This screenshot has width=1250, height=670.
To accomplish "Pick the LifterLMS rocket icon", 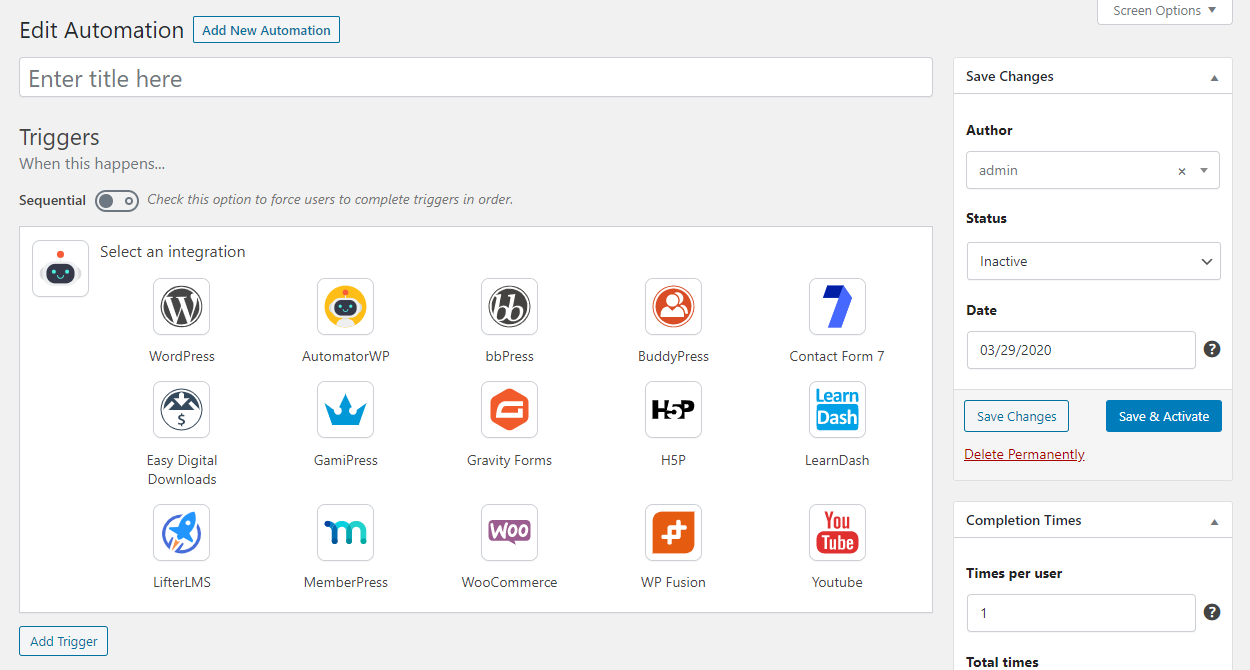I will 182,532.
